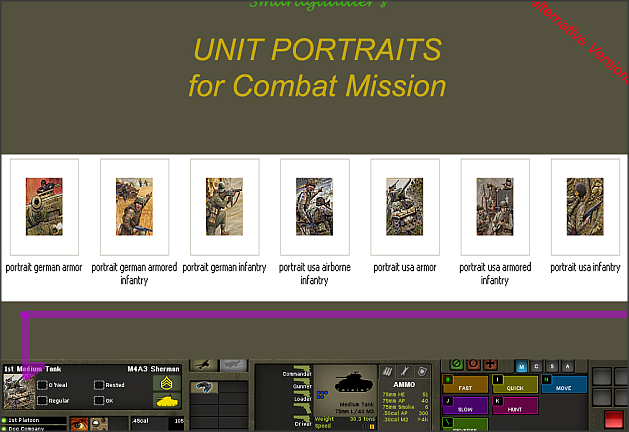Click the .50cal AP ammo row

pyautogui.click(x=405, y=413)
